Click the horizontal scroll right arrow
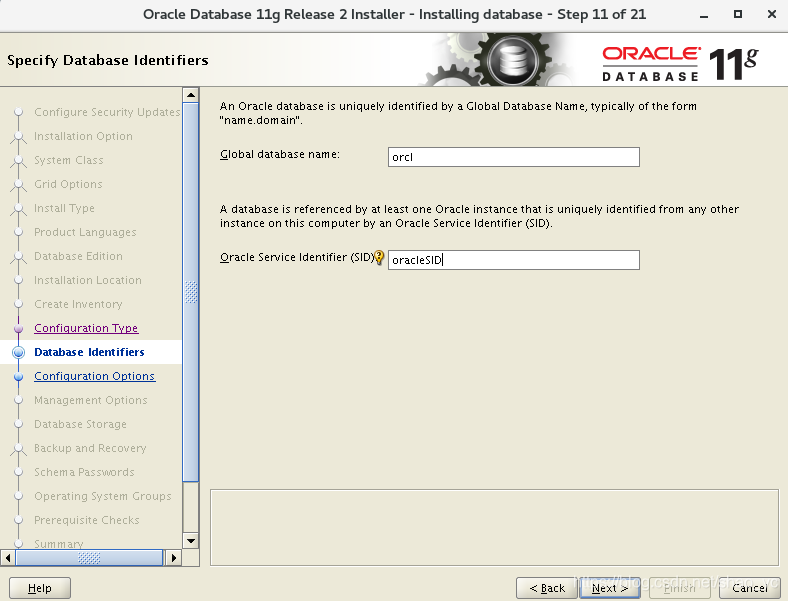The image size is (788, 601). 174,558
